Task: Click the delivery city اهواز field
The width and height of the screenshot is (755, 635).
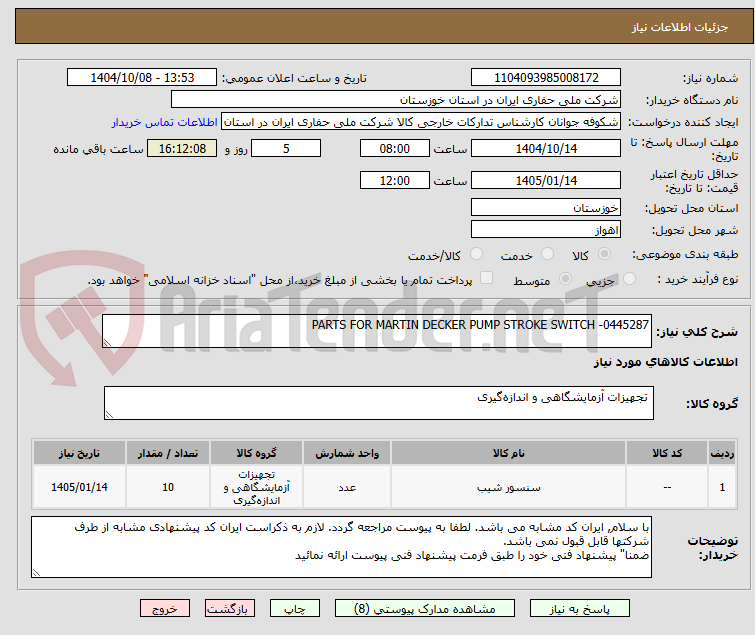Action: pos(546,230)
